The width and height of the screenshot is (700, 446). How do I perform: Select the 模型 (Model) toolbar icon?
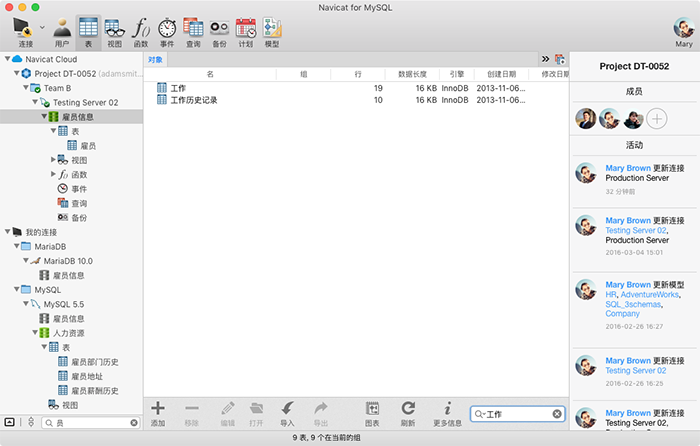(x=272, y=32)
